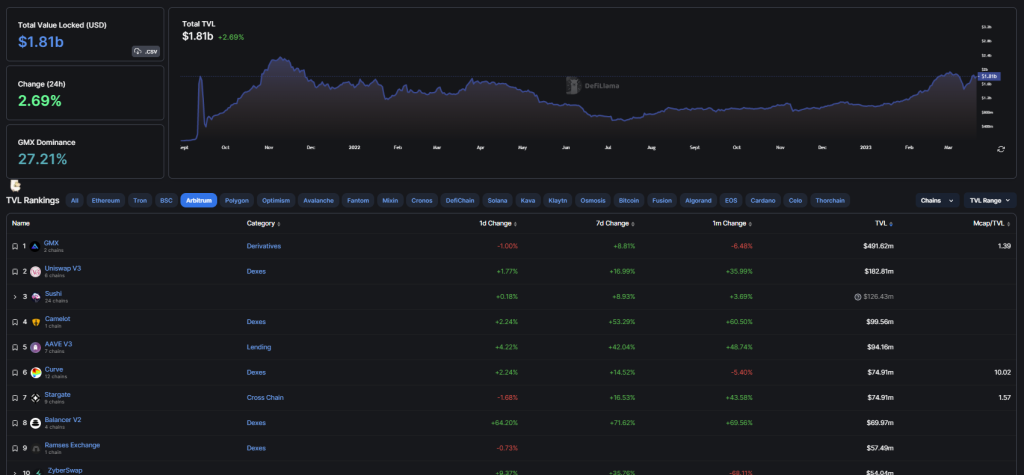Click Balancer V2's 1d change +64.20%
Viewport: 1024px width, 475px height.
point(504,423)
